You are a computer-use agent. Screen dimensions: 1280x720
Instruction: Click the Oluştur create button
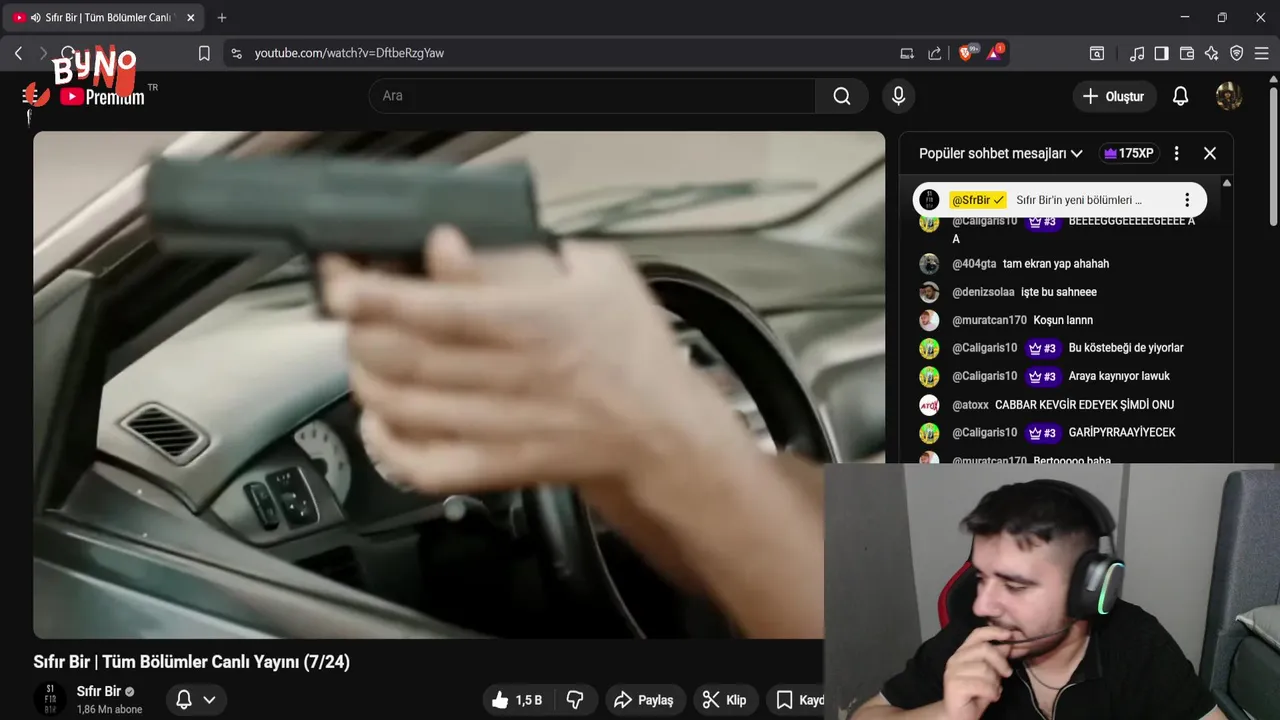coord(1114,96)
